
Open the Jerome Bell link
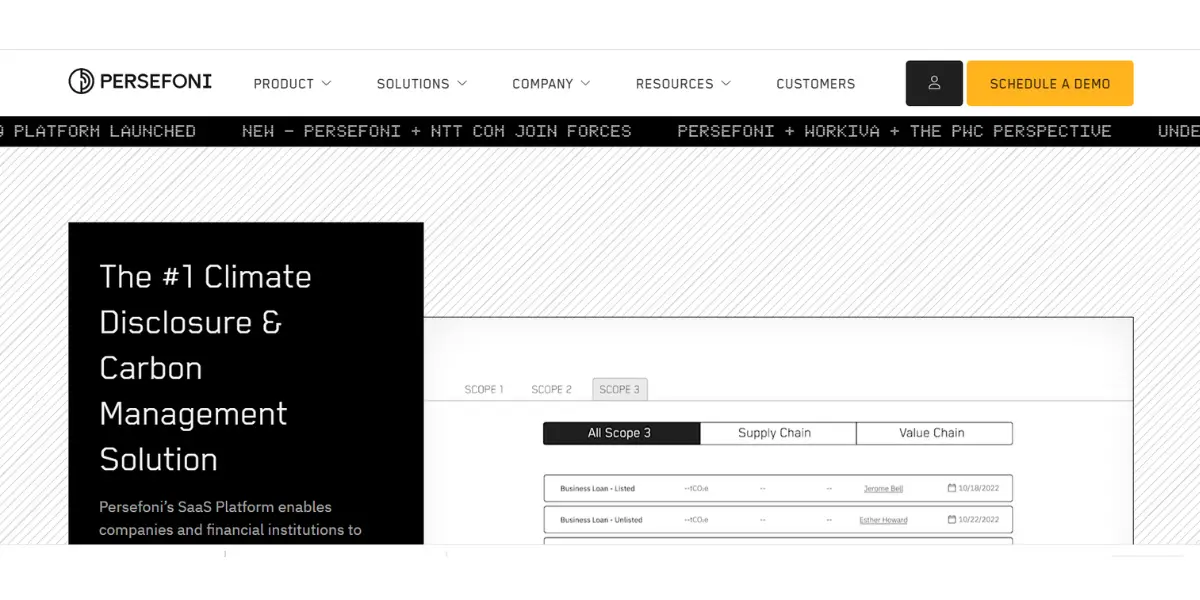coord(883,489)
